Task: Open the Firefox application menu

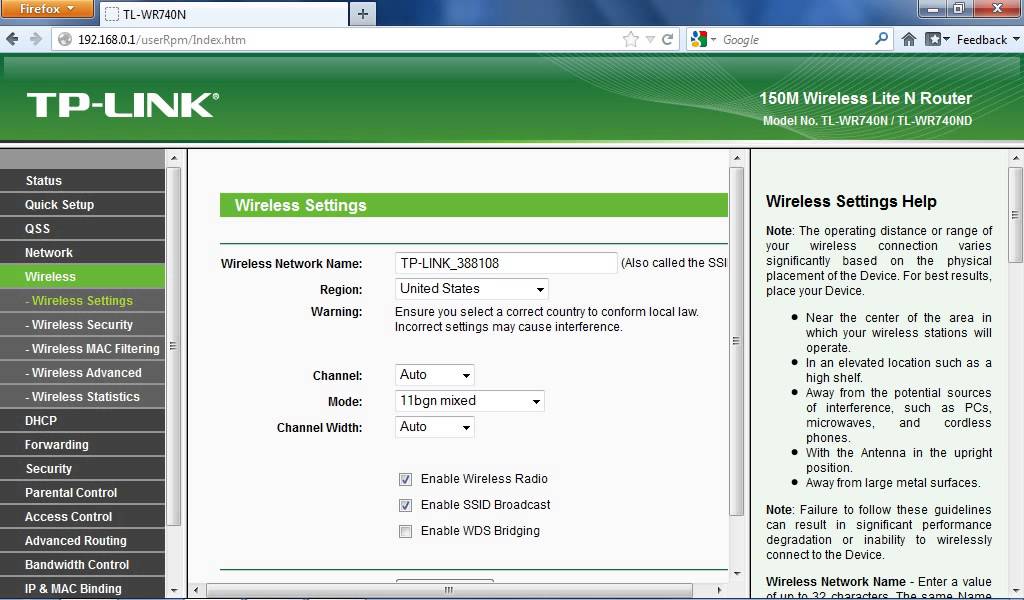Action: coord(48,9)
